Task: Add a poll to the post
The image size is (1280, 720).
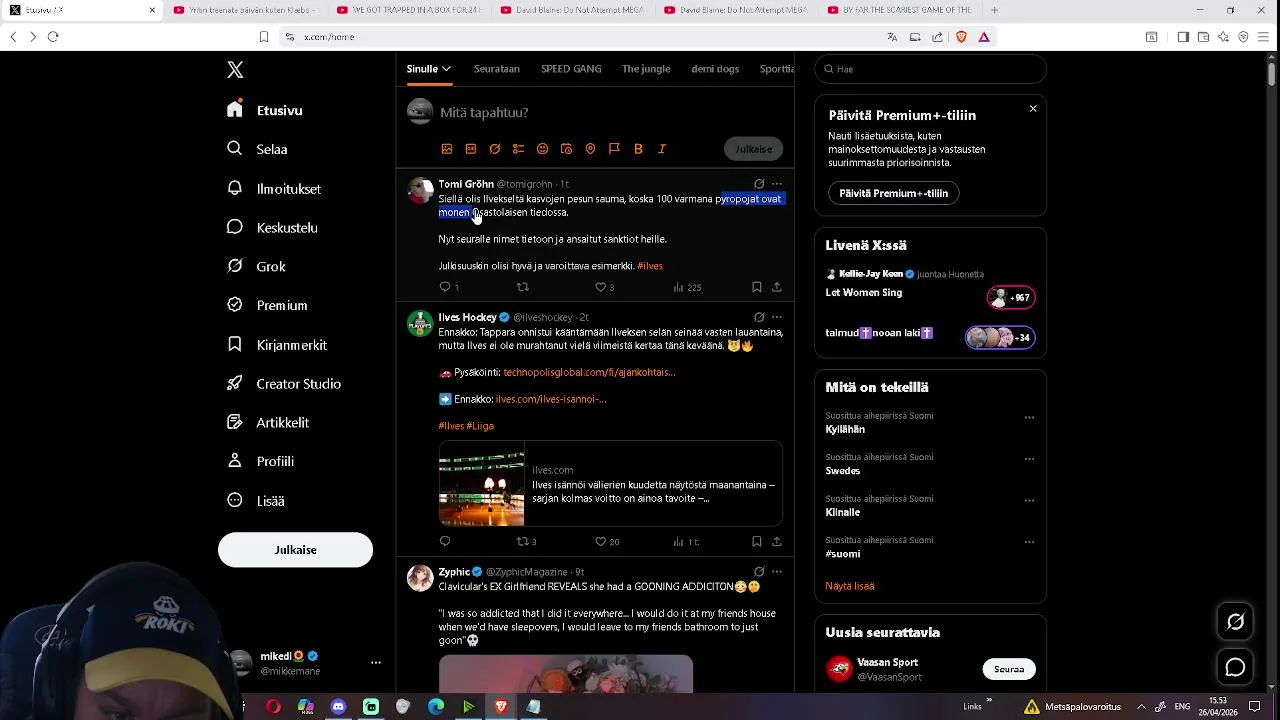Action: pyautogui.click(x=518, y=149)
